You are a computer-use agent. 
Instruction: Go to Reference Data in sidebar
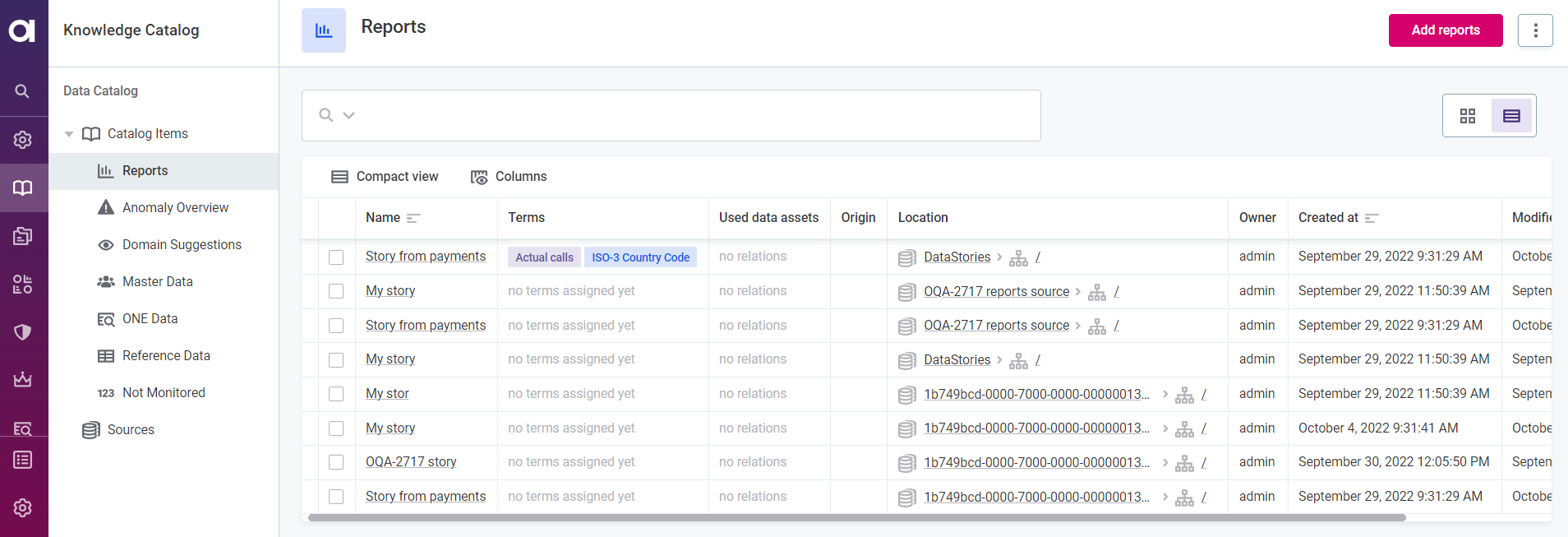166,356
